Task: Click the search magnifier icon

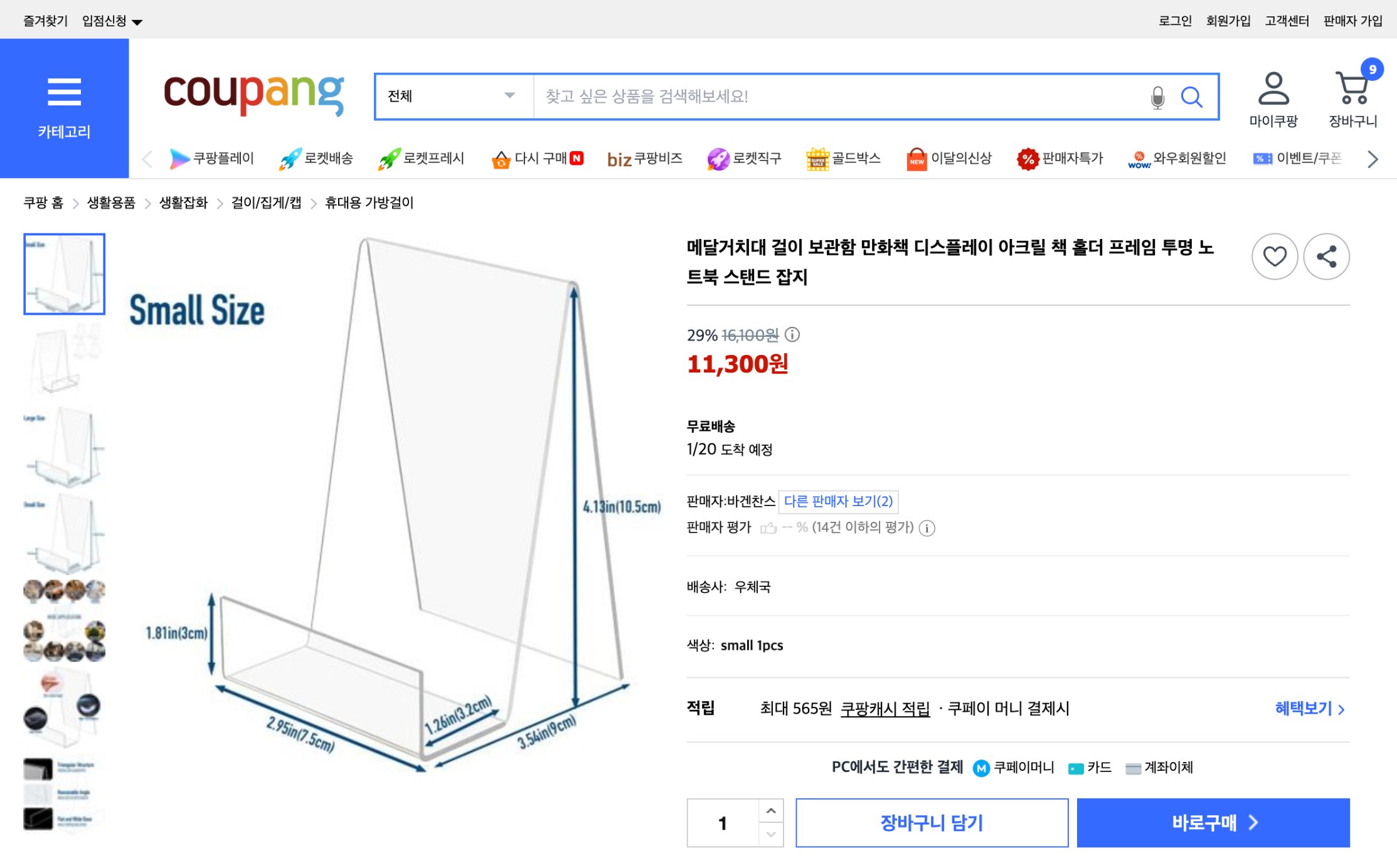Action: pos(1191,97)
